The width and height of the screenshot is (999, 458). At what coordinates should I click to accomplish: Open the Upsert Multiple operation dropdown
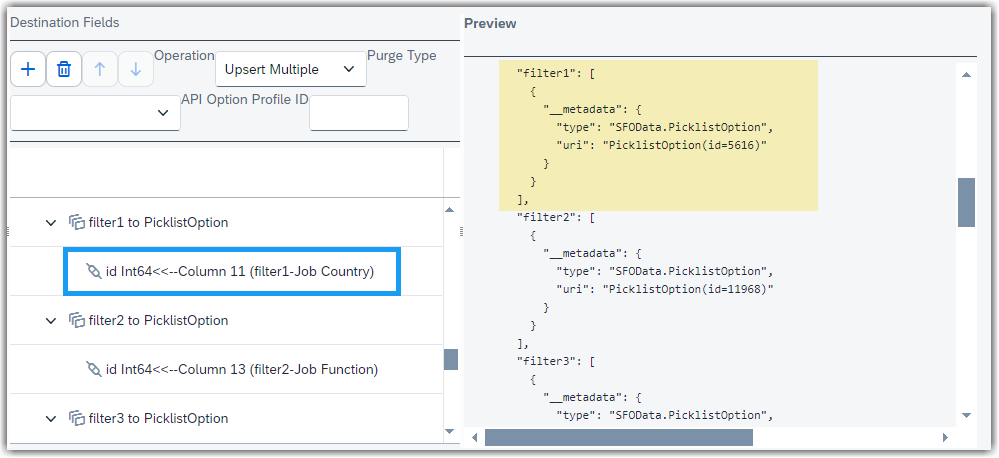point(291,69)
